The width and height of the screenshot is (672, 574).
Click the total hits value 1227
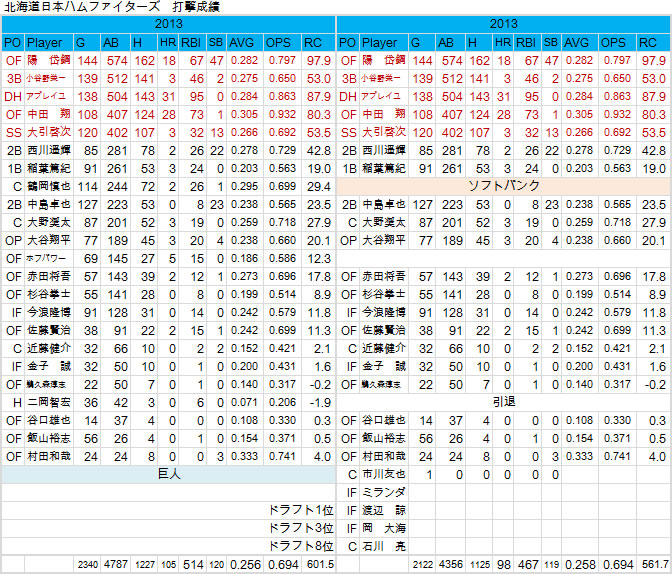tap(144, 565)
